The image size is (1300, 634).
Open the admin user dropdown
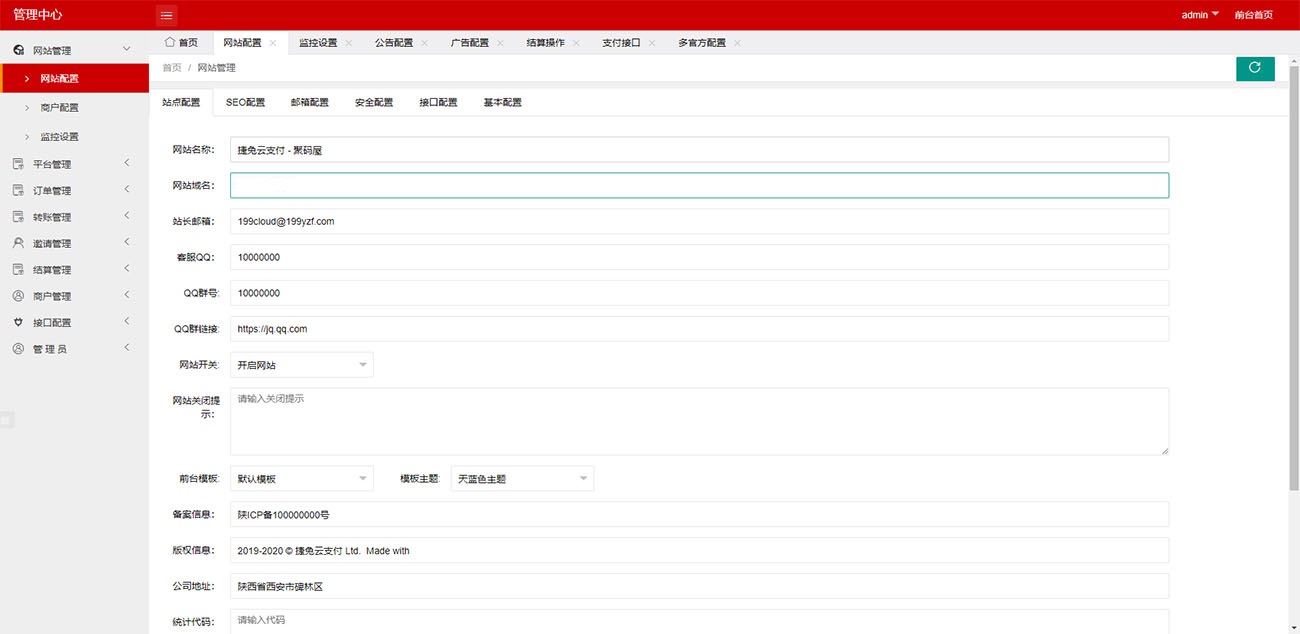1200,15
